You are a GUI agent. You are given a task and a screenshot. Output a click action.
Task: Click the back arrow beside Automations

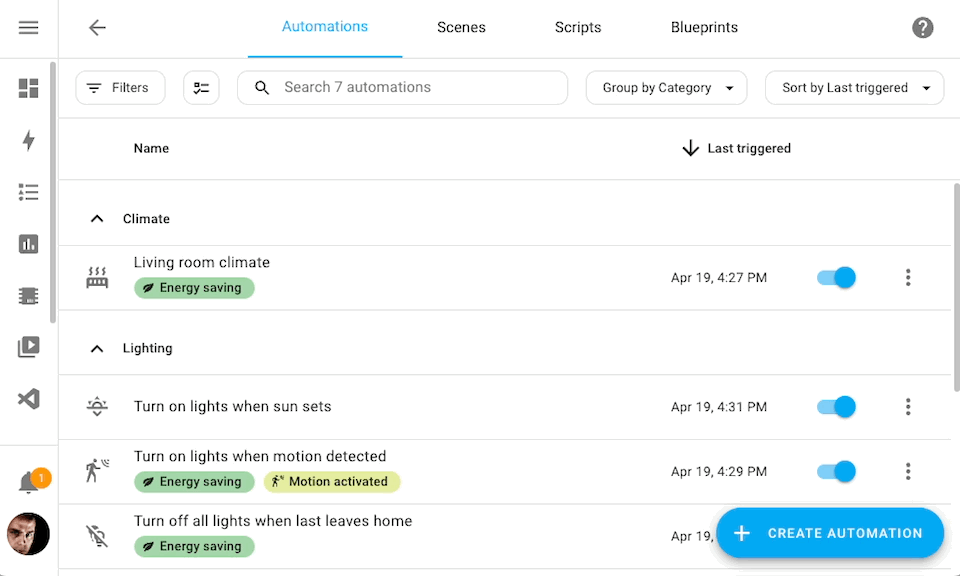[97, 28]
